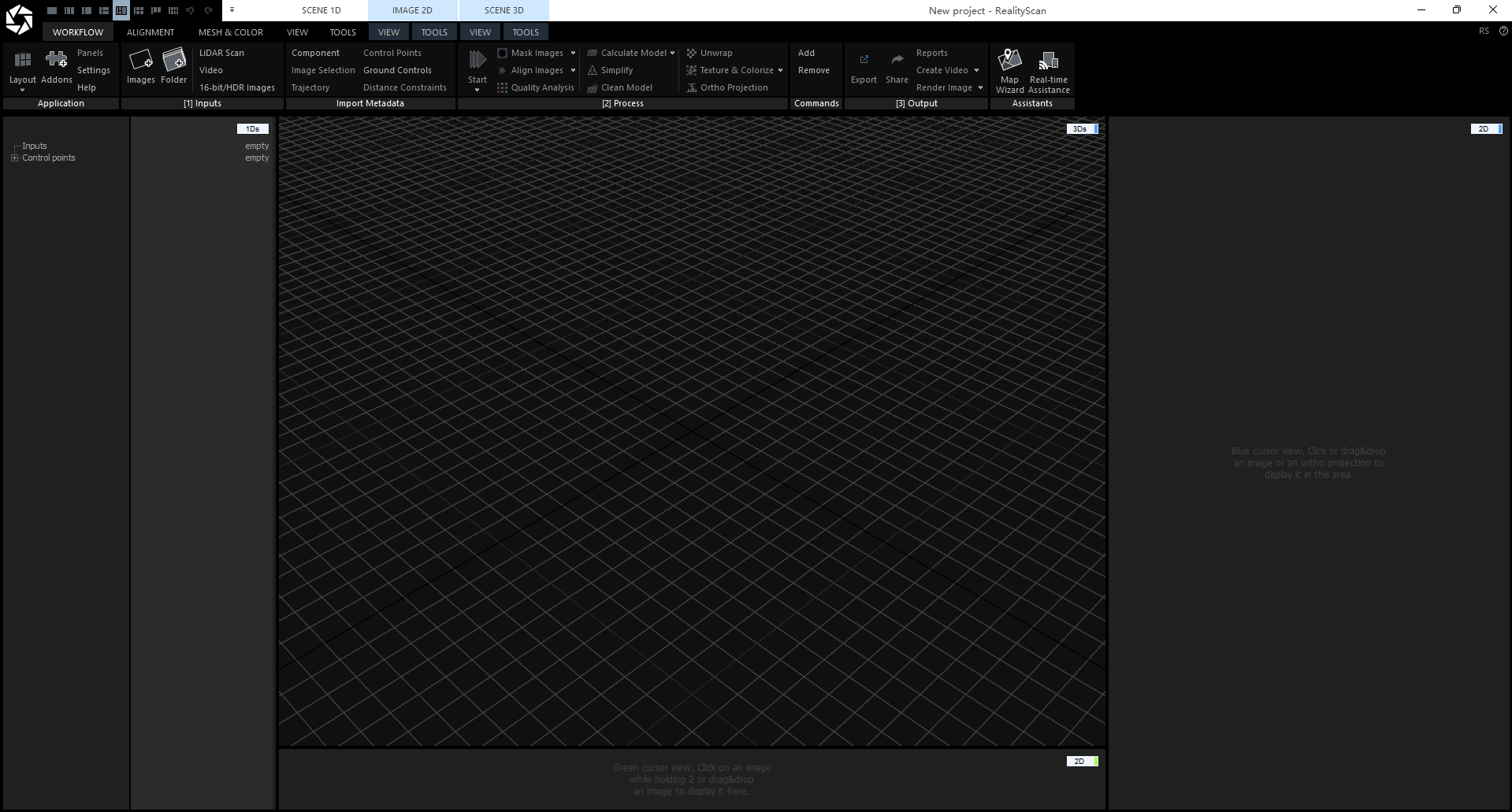Switch to the WORKFLOW ribbon tab
Screen dimensions: 1512x812
pyautogui.click(x=78, y=32)
